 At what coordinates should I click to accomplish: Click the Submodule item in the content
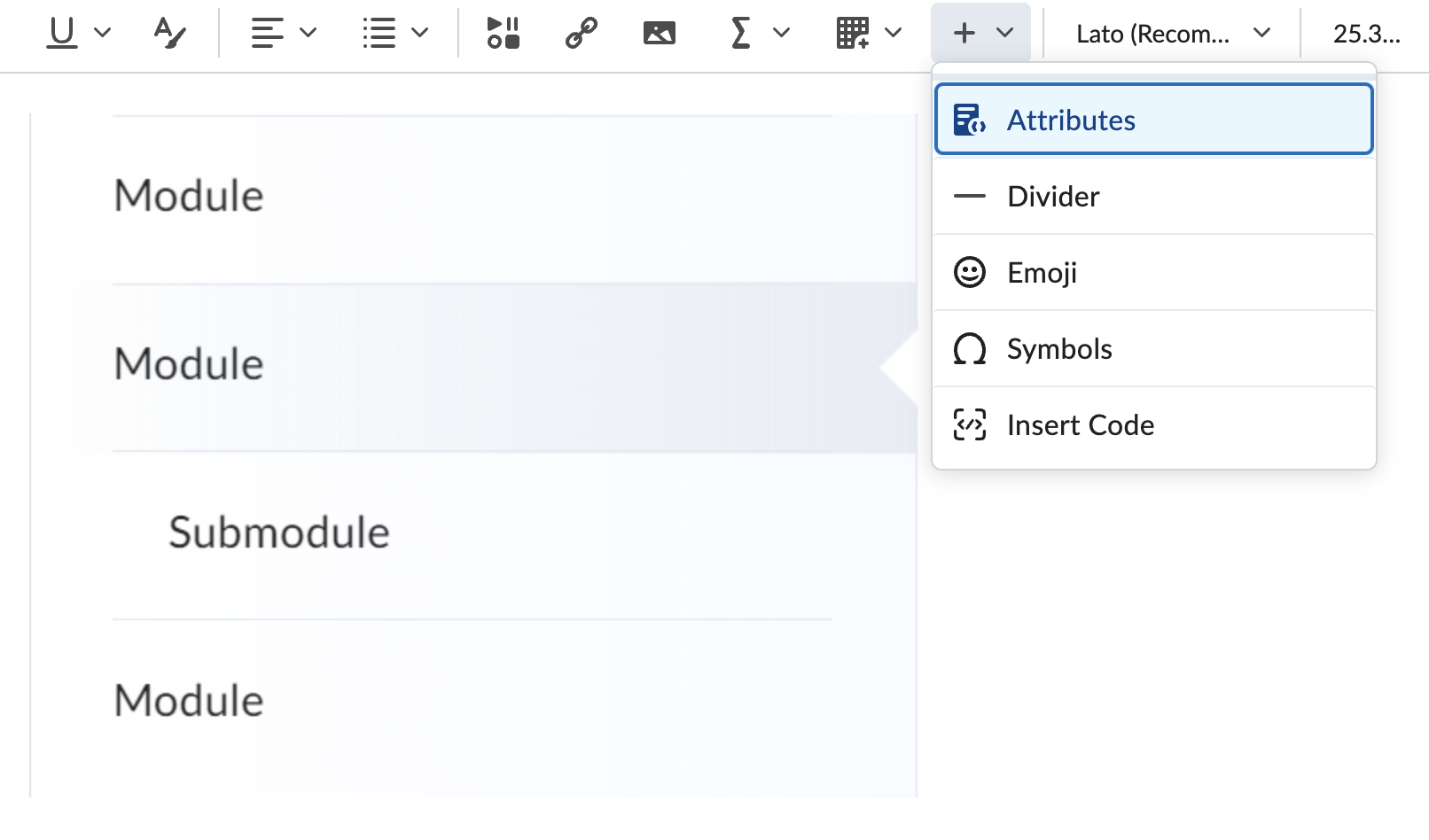tap(279, 533)
